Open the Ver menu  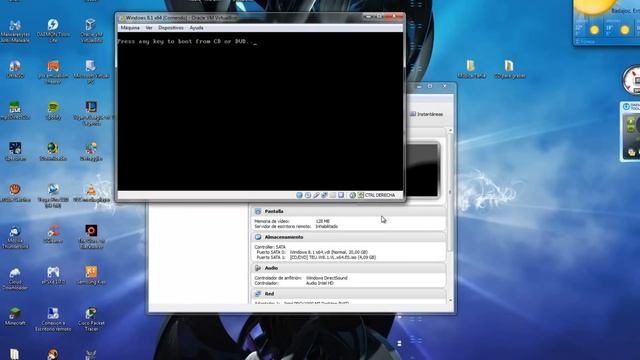coord(149,28)
